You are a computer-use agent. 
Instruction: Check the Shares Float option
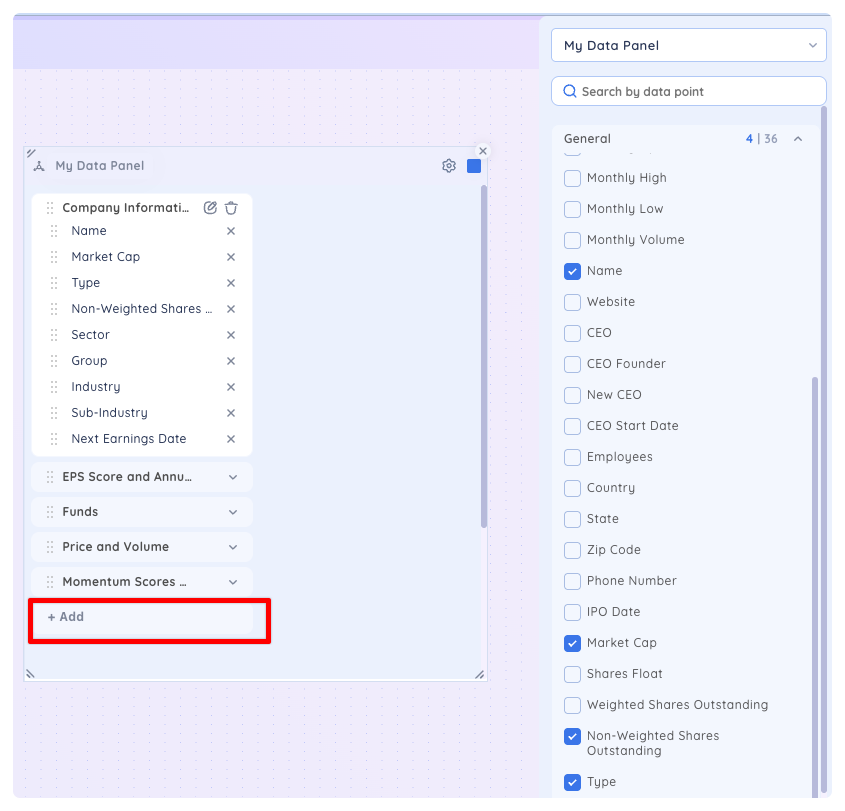point(572,674)
